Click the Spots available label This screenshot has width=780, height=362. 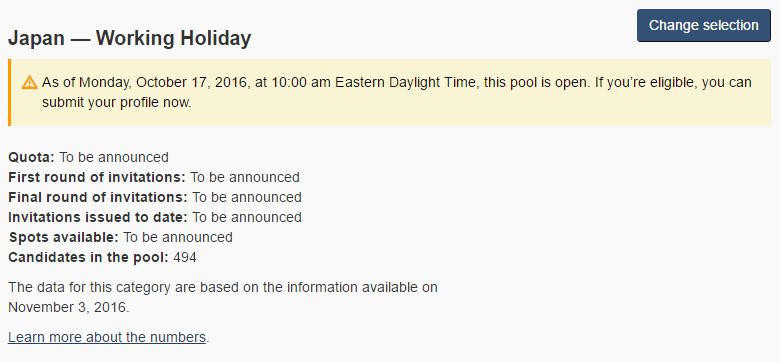(x=64, y=237)
